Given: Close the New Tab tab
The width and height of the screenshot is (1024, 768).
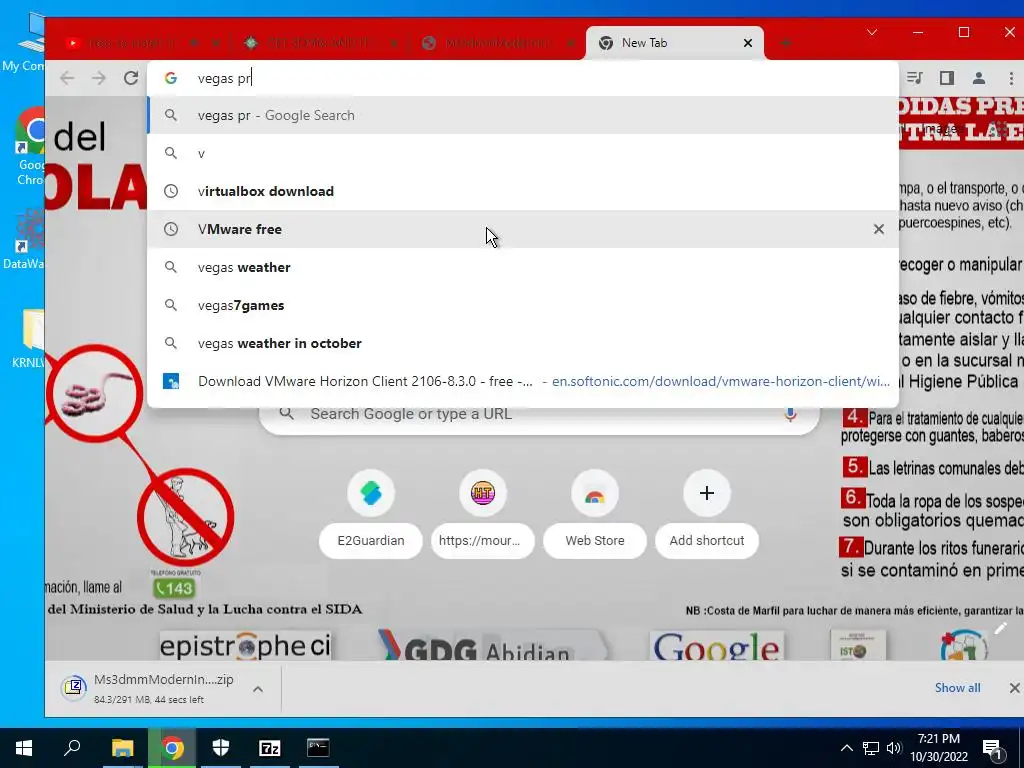Looking at the screenshot, I should point(748,43).
